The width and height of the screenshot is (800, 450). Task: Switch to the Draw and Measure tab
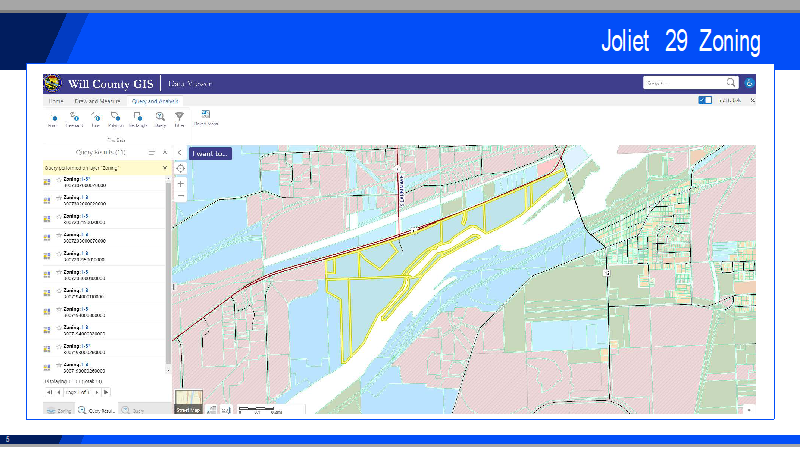(x=97, y=100)
